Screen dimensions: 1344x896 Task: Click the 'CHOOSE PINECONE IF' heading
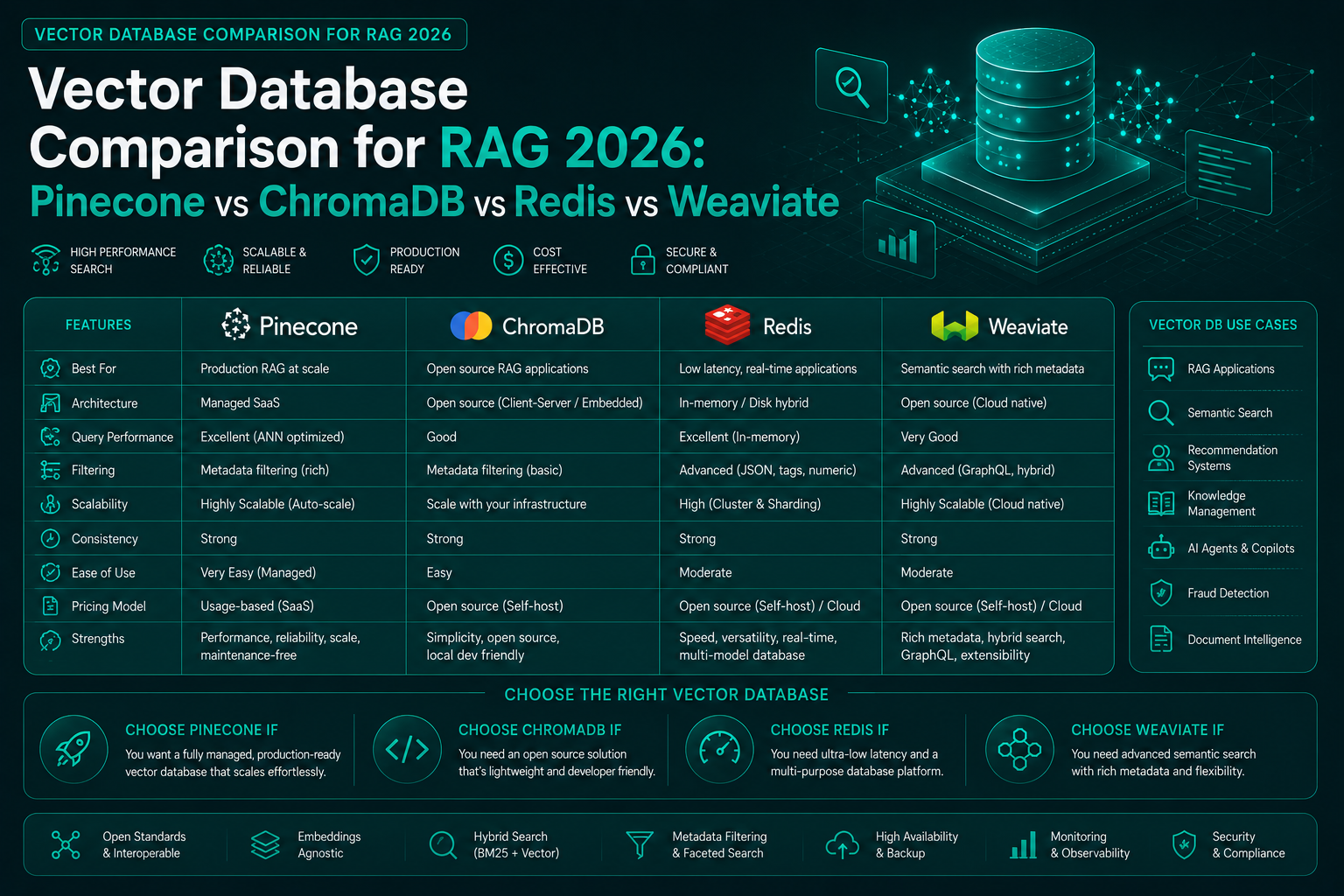(201, 730)
